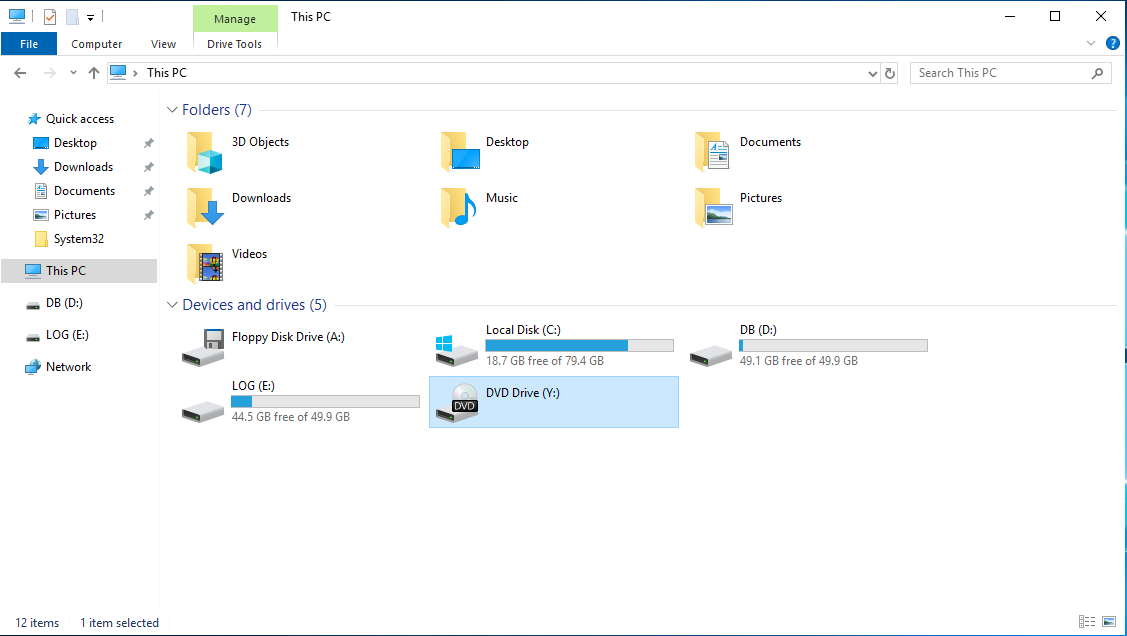Viewport: 1127px width, 636px height.
Task: Open the Pictures folder icon in Folders
Action: 714,208
